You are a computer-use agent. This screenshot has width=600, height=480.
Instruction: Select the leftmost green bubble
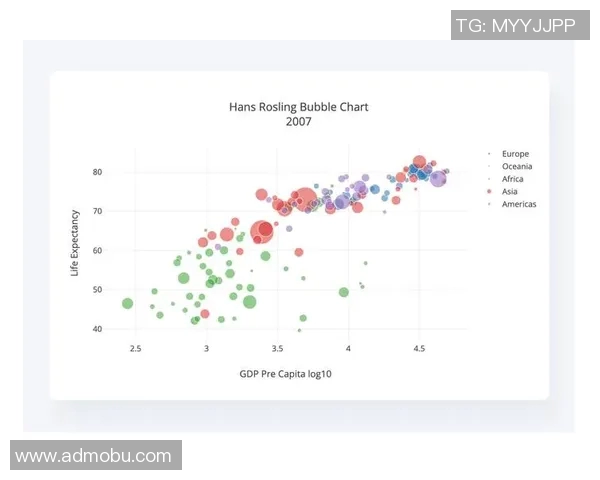click(127, 303)
